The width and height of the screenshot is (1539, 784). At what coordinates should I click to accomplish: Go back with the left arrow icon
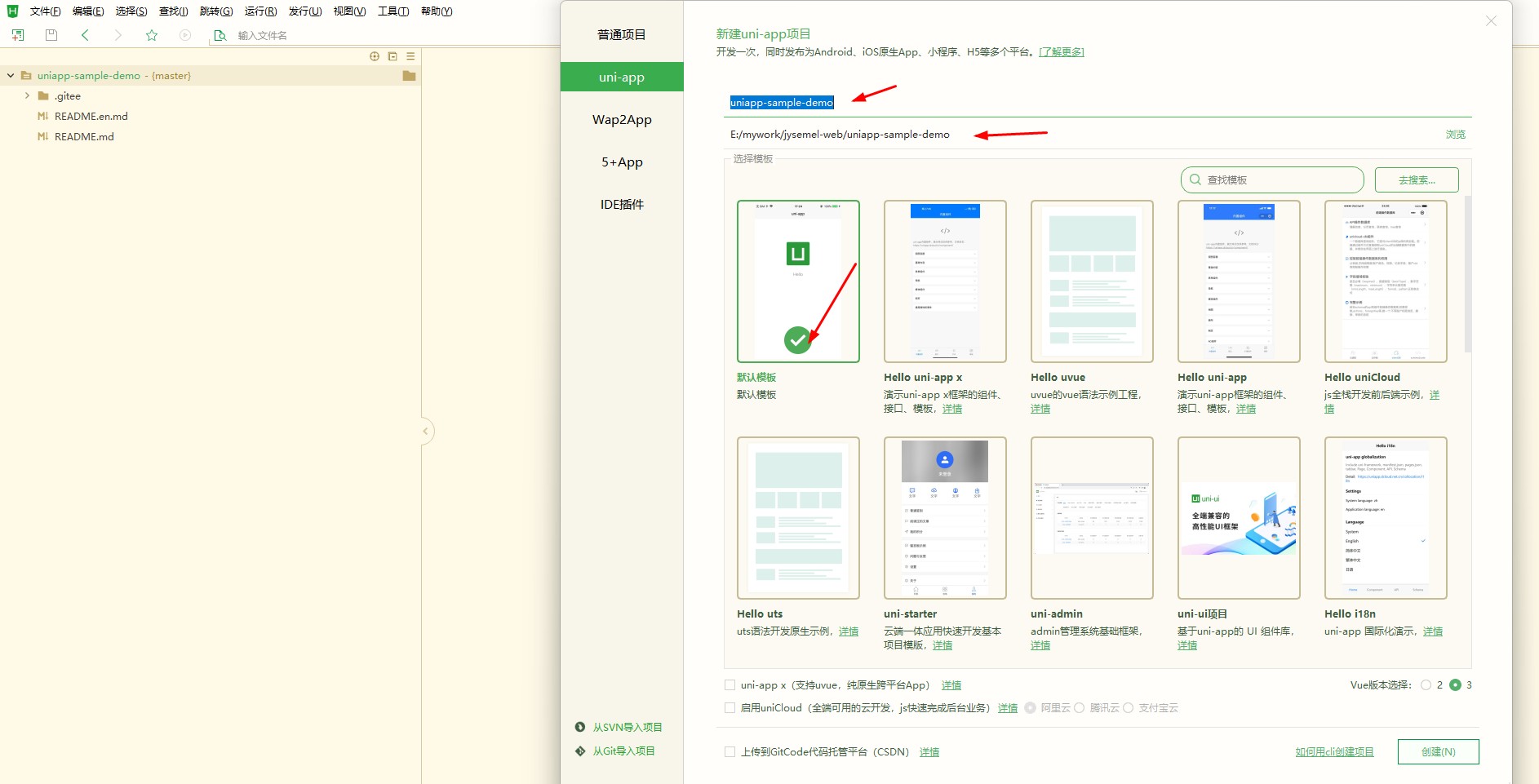[x=85, y=35]
